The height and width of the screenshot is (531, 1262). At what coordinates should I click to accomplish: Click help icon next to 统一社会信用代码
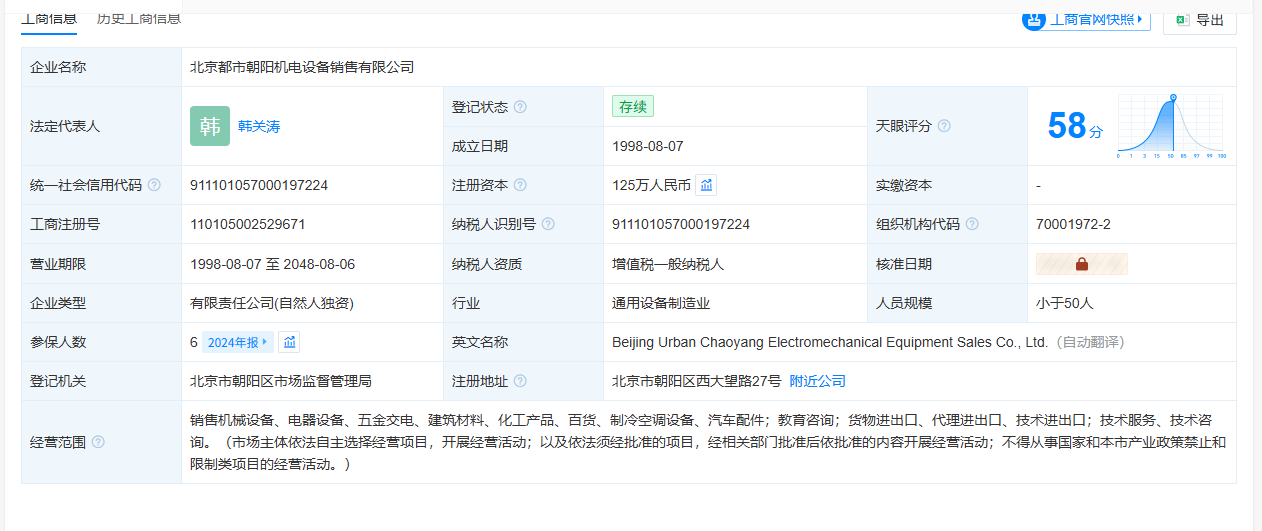tap(154, 185)
